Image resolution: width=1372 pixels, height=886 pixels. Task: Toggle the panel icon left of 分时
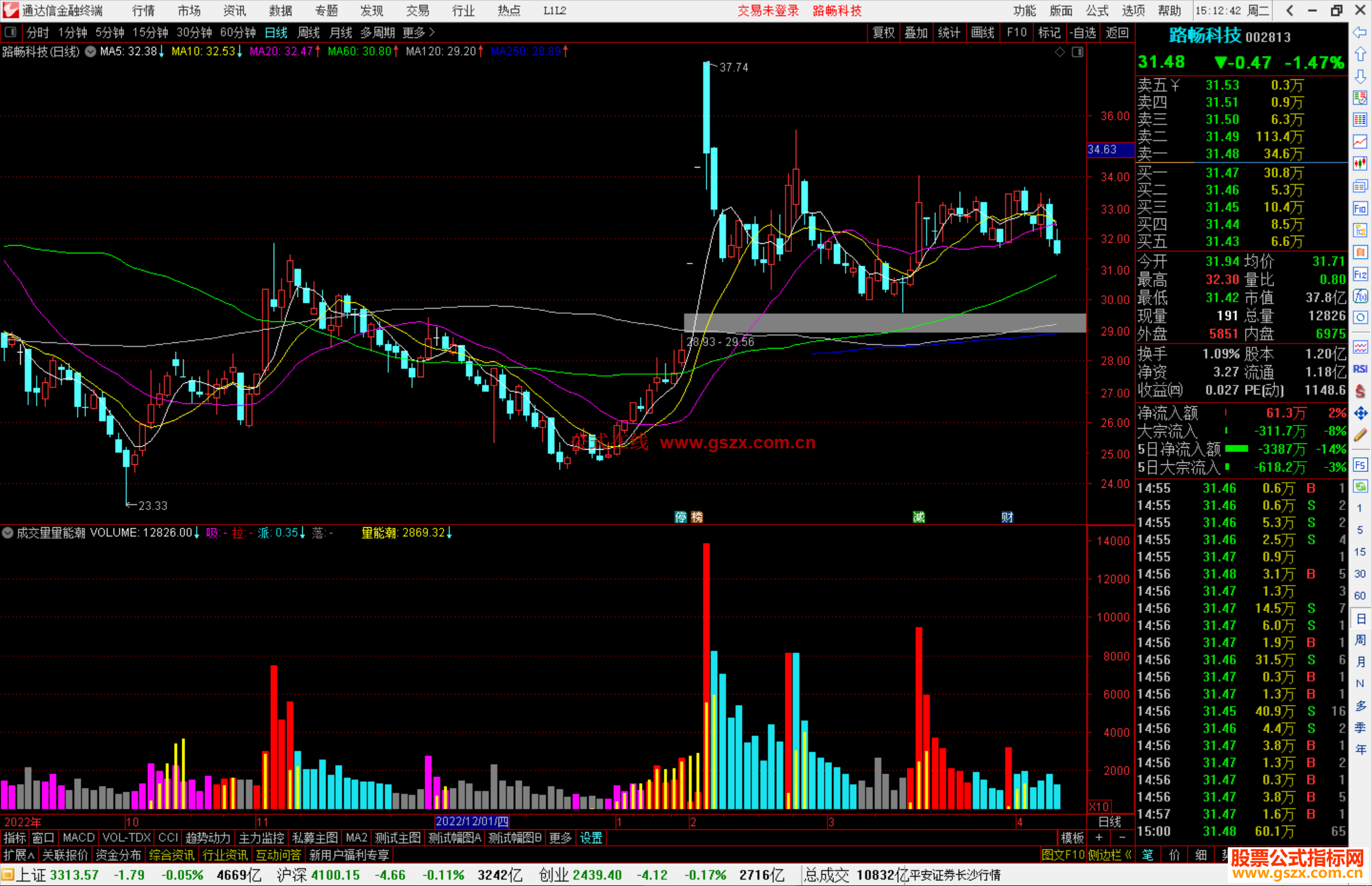10,32
